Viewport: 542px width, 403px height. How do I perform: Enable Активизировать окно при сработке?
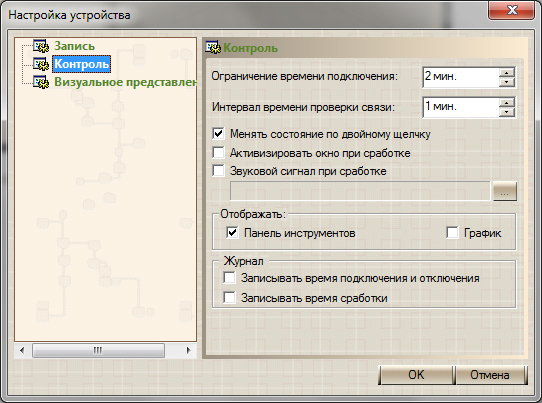point(218,152)
